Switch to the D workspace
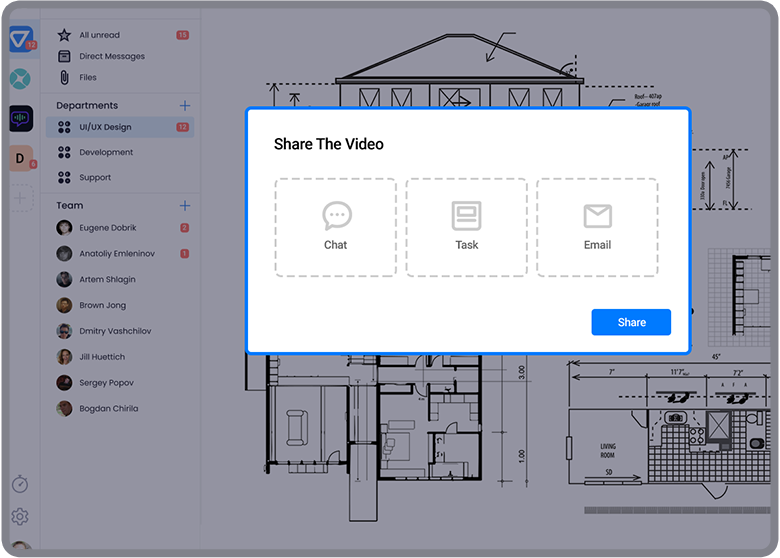Image resolution: width=780 pixels, height=558 pixels. pos(20,158)
